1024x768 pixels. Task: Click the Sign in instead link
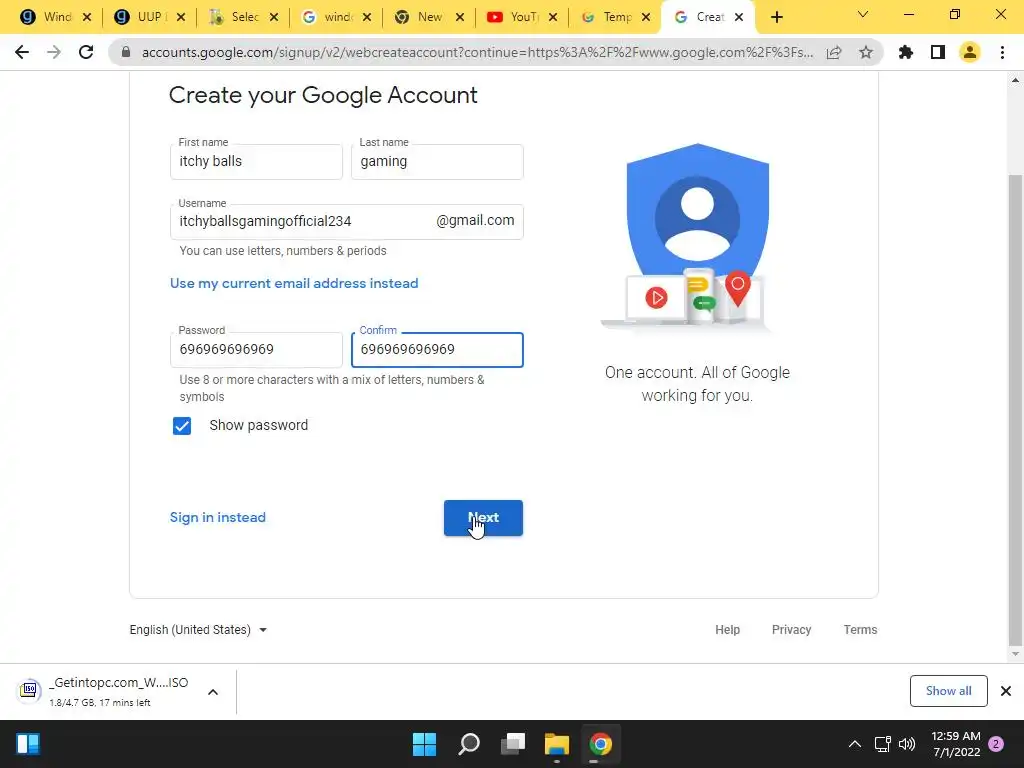[x=217, y=517]
